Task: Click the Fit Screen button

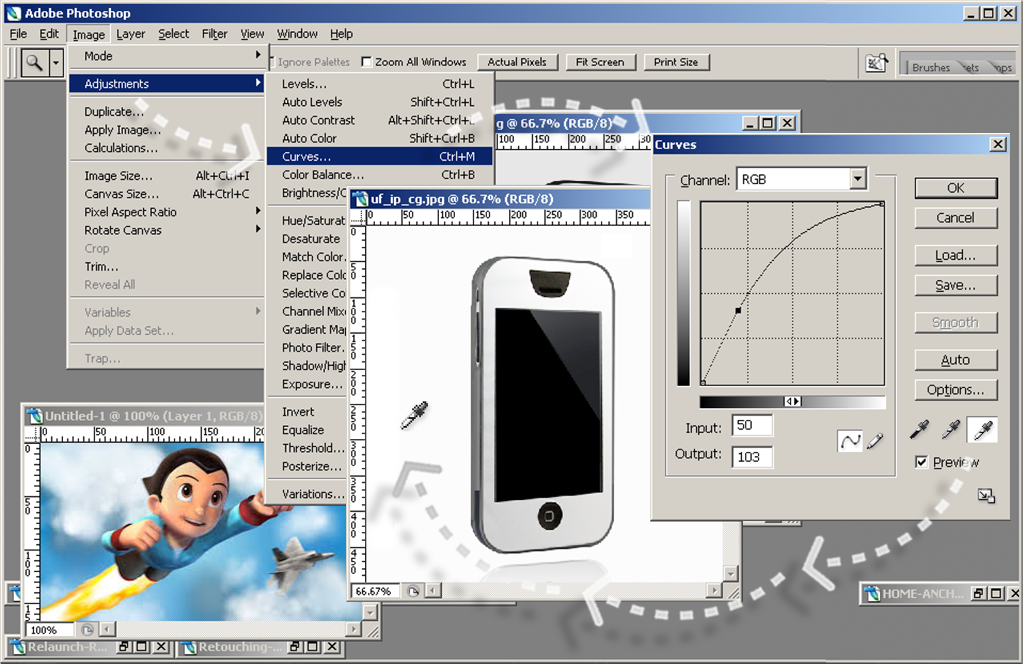Action: [600, 62]
